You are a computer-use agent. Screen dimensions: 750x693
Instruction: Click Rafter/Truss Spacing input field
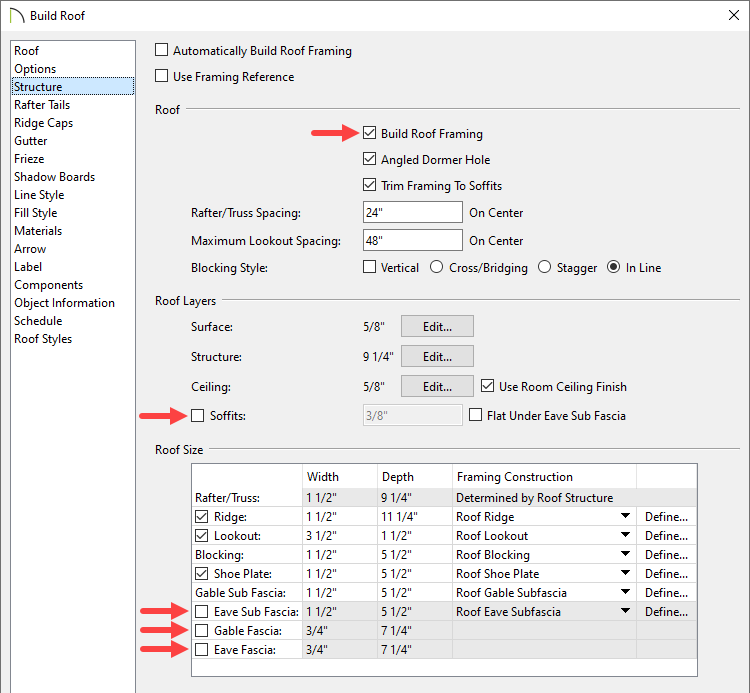click(x=412, y=212)
